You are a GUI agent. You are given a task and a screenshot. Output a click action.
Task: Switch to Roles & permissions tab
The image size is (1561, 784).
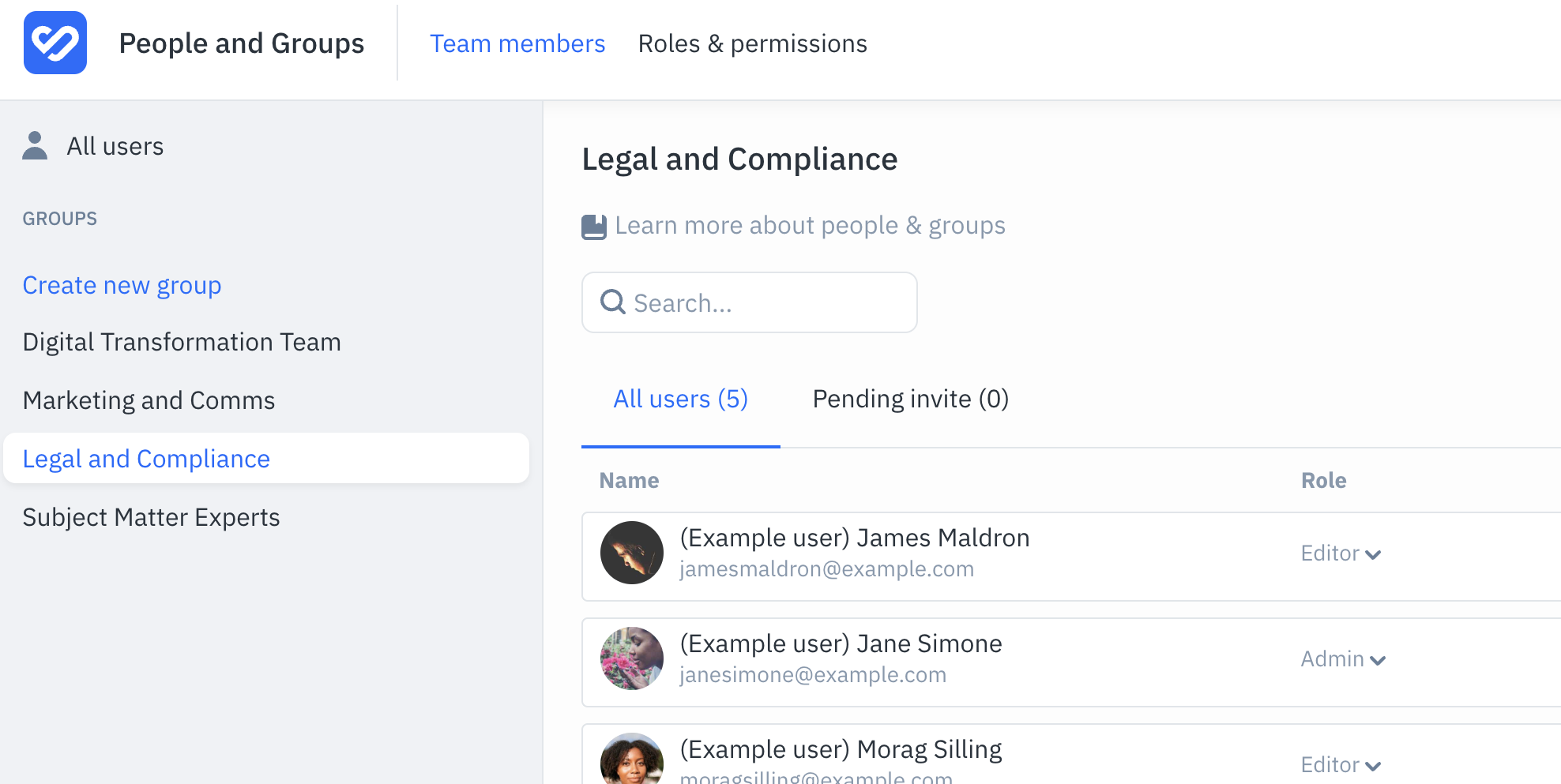[753, 43]
